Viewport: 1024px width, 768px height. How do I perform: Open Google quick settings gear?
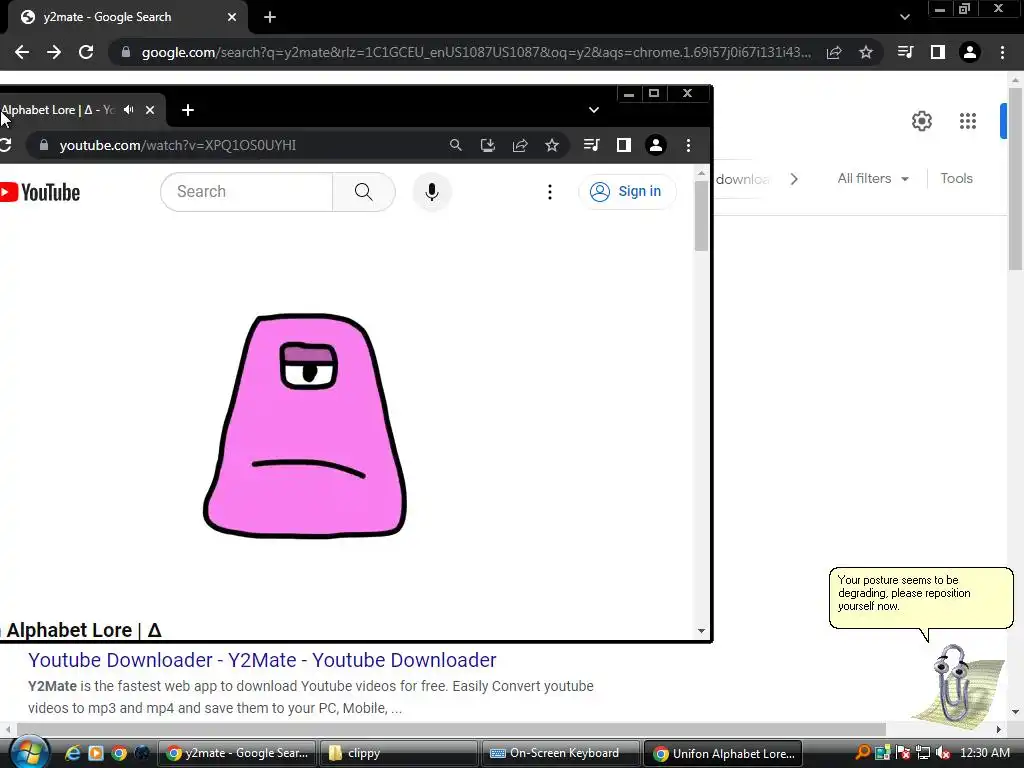[x=921, y=121]
